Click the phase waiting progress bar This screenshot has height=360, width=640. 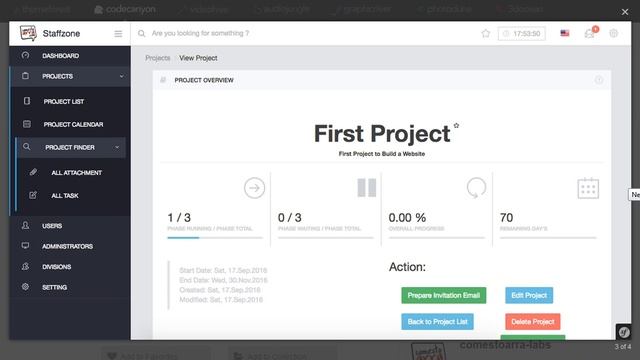(326, 238)
